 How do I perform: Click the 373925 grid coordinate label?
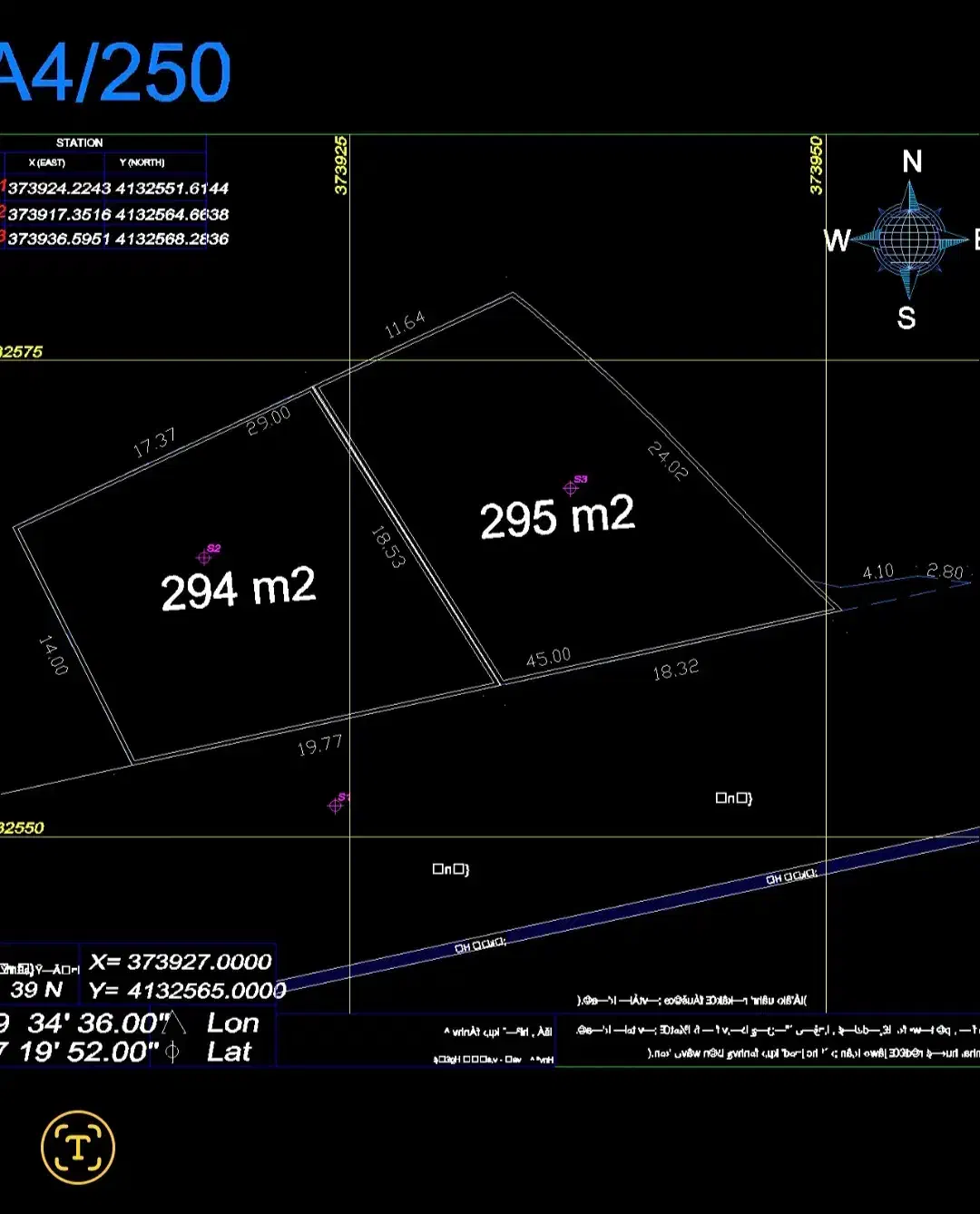pos(341,165)
